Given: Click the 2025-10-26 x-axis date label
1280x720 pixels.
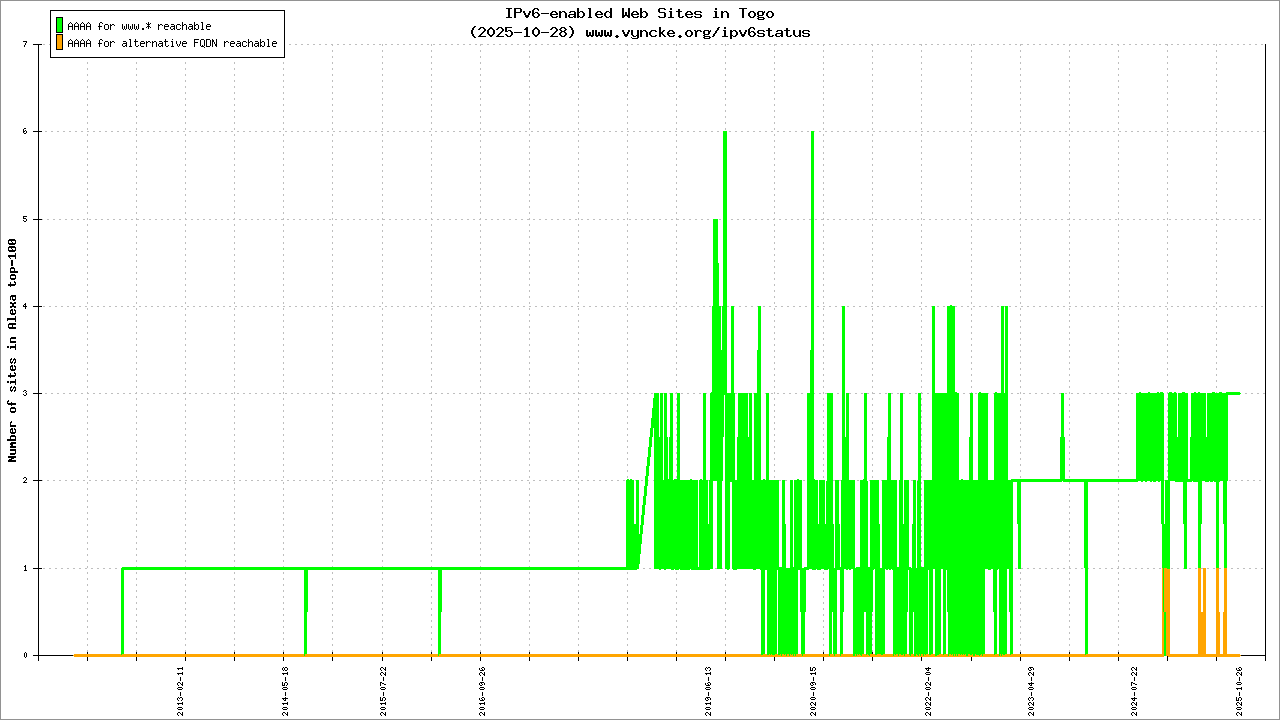Looking at the screenshot, I should (1239, 691).
